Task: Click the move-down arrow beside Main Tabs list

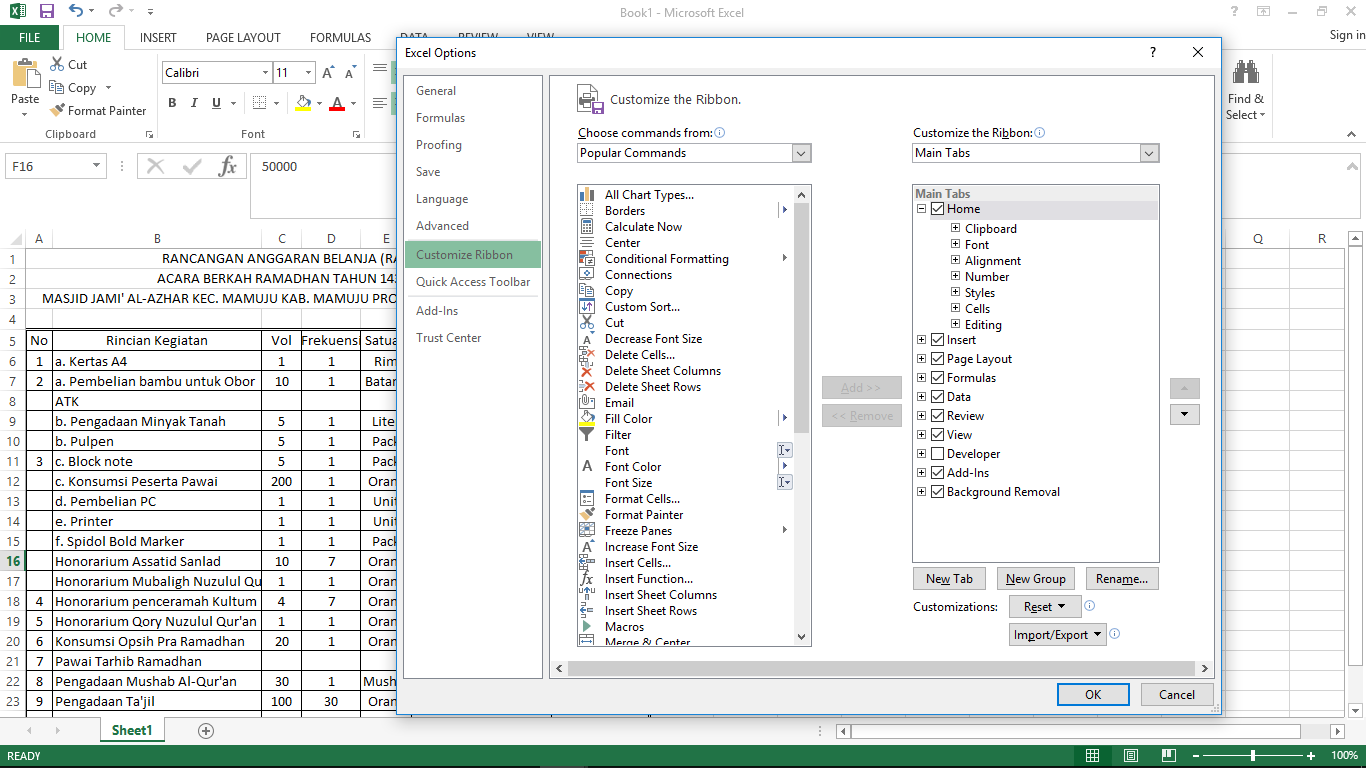Action: [1184, 413]
